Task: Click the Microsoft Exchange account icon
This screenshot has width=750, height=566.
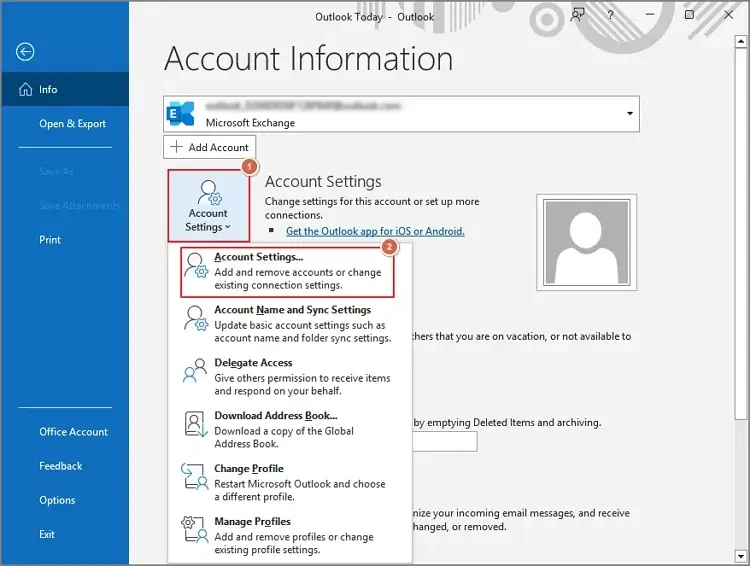Action: pyautogui.click(x=180, y=114)
